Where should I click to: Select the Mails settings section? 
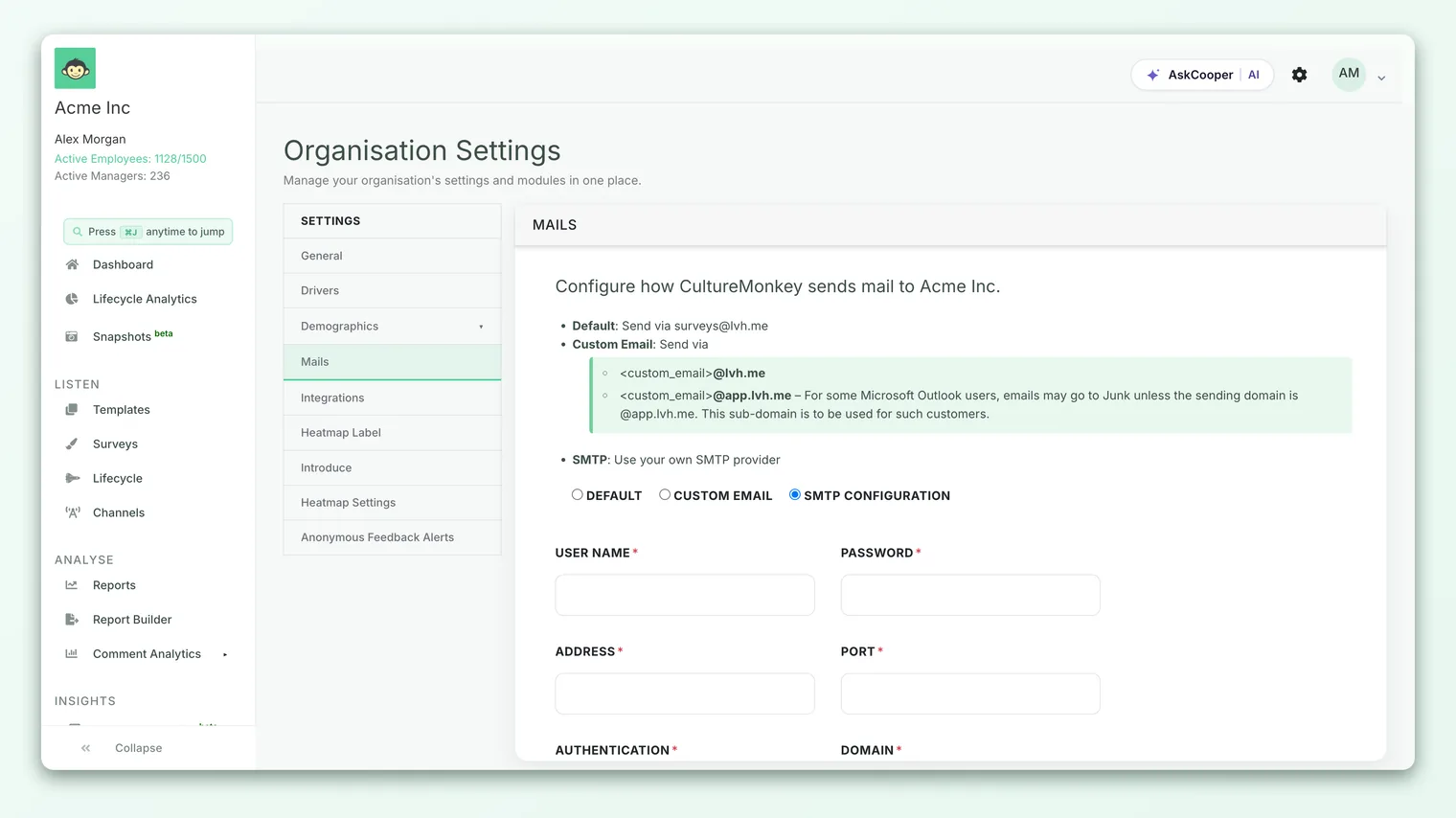[392, 362]
